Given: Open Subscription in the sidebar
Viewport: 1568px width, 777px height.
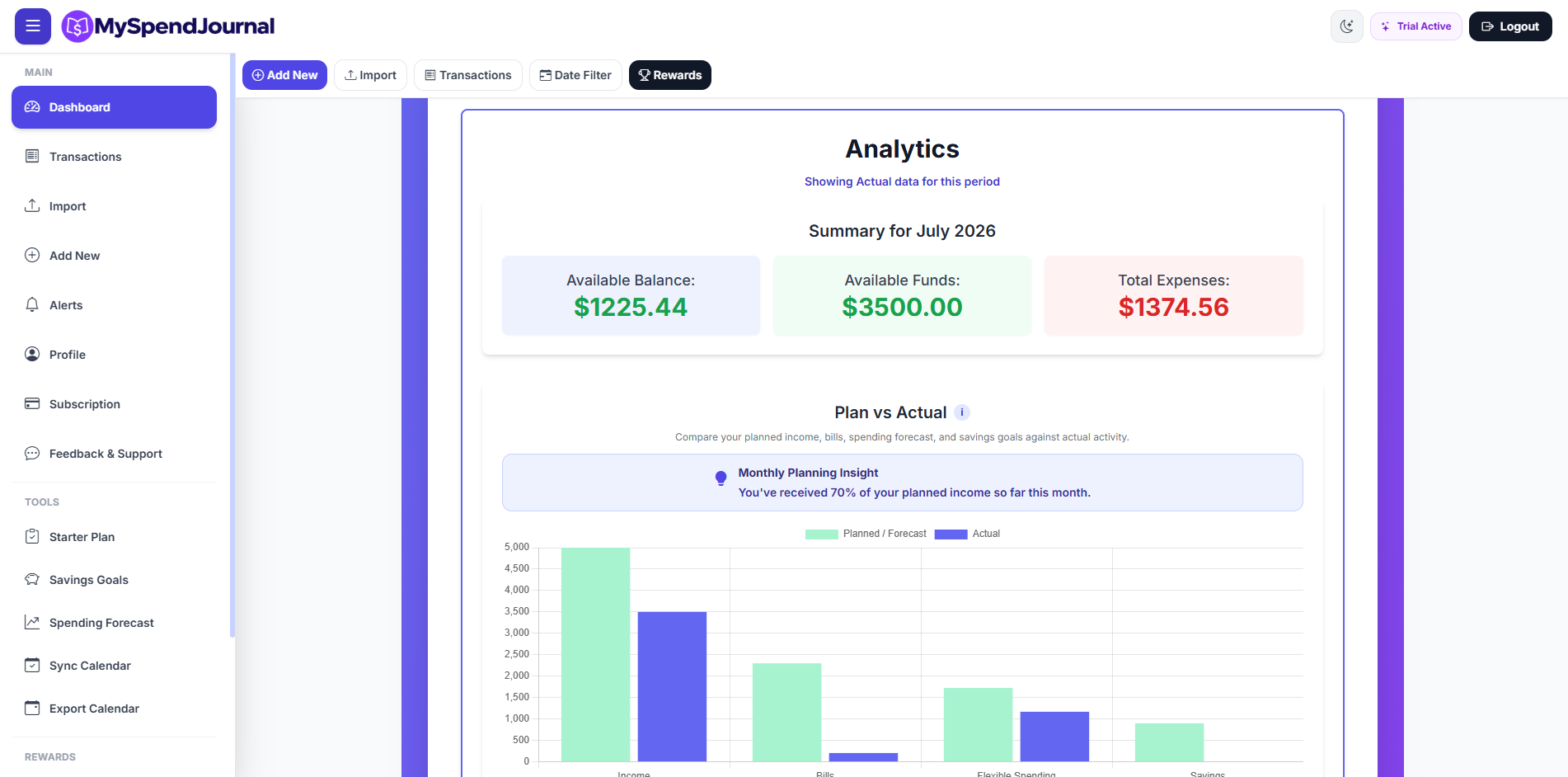Looking at the screenshot, I should (114, 404).
